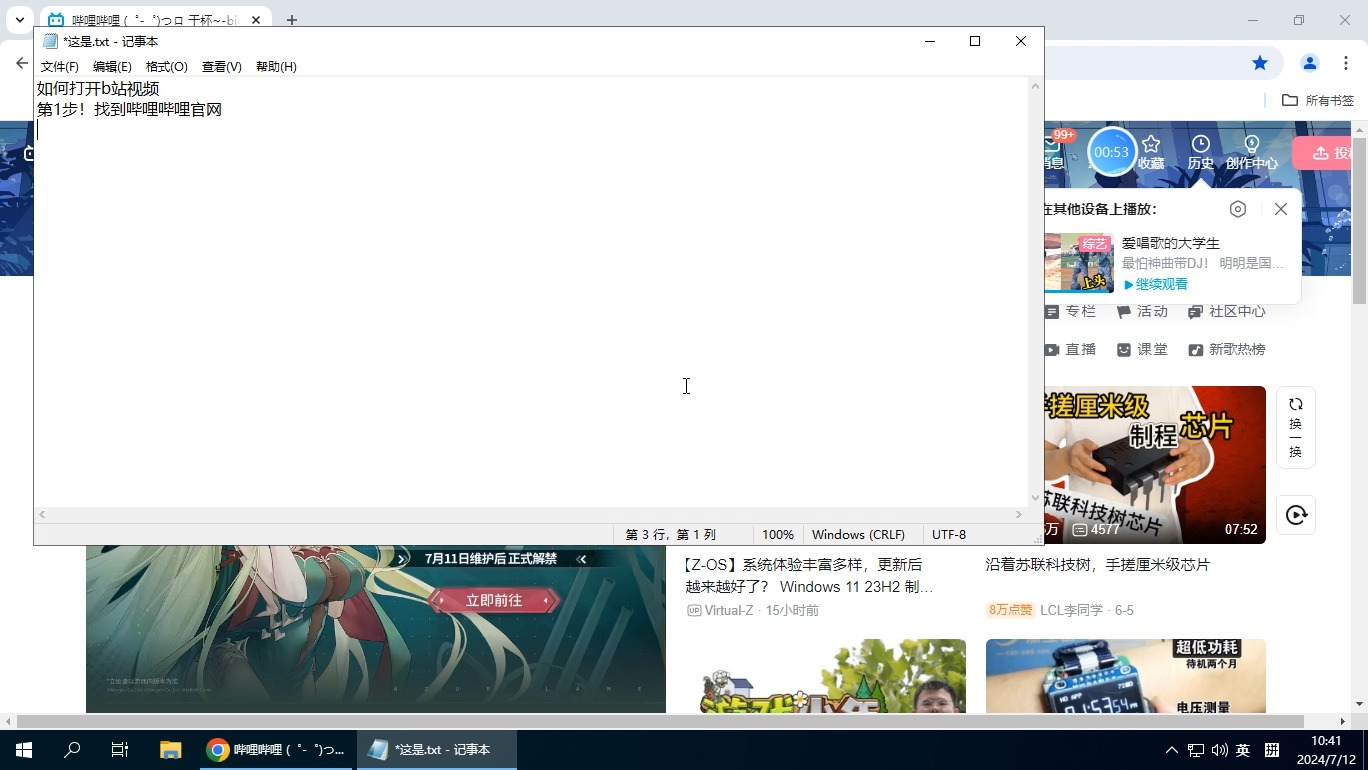Open a new Chrome tab with plus button
Screen dimensions: 1368x770
[x=291, y=20]
